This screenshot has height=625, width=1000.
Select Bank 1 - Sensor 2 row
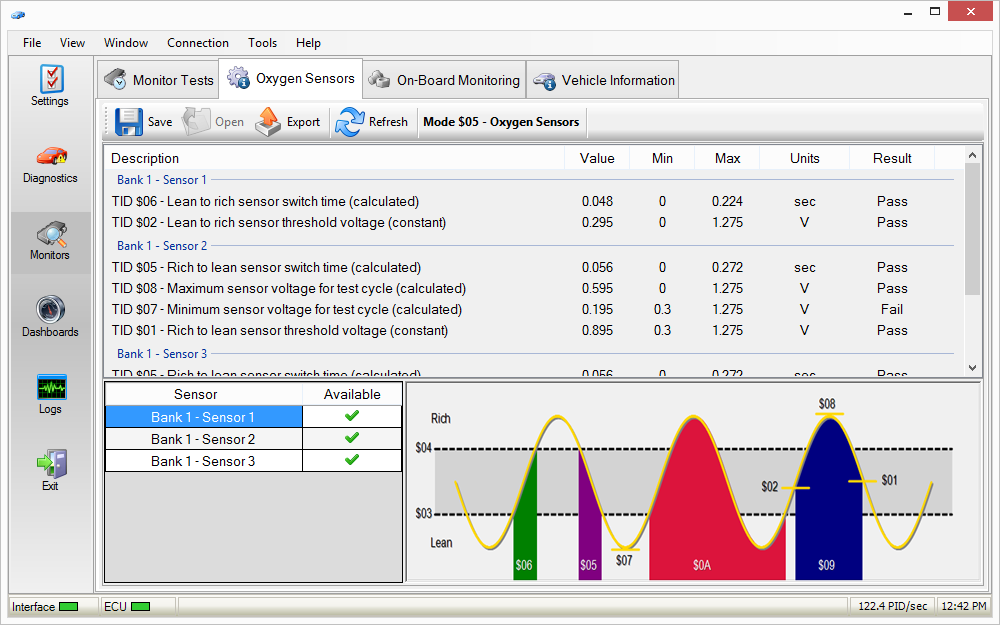coord(203,439)
